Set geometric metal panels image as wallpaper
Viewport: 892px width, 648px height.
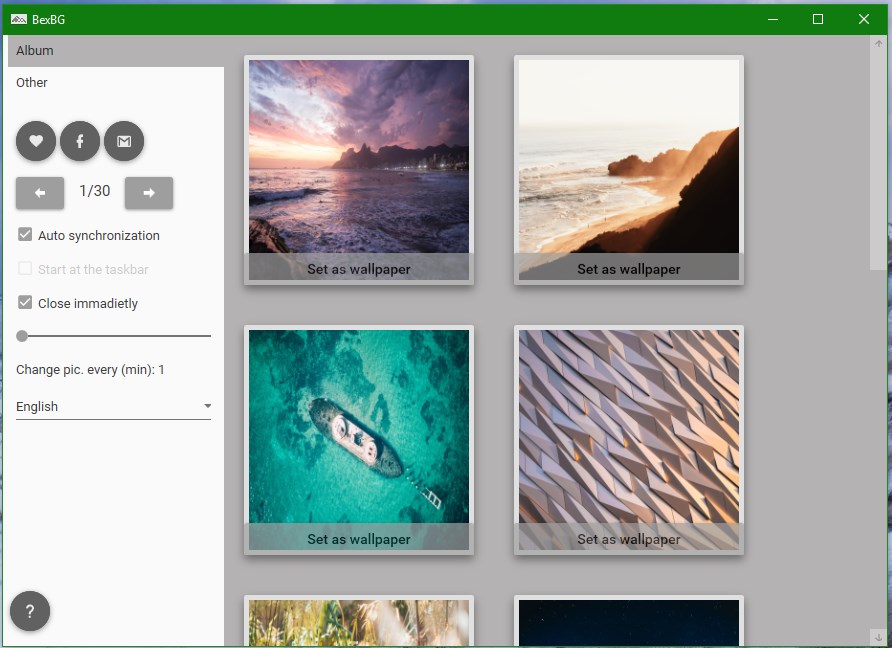click(x=629, y=539)
